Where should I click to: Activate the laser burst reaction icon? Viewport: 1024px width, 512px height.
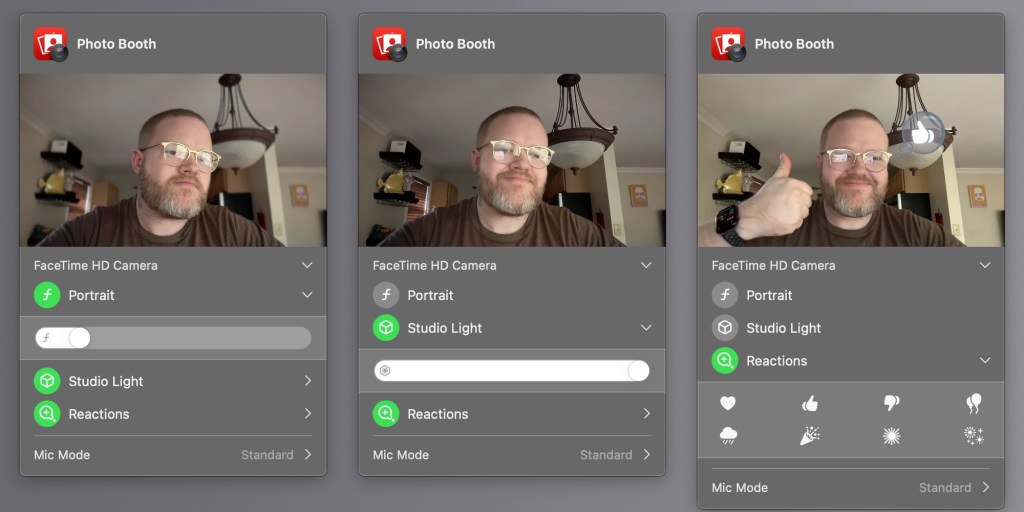[x=891, y=436]
